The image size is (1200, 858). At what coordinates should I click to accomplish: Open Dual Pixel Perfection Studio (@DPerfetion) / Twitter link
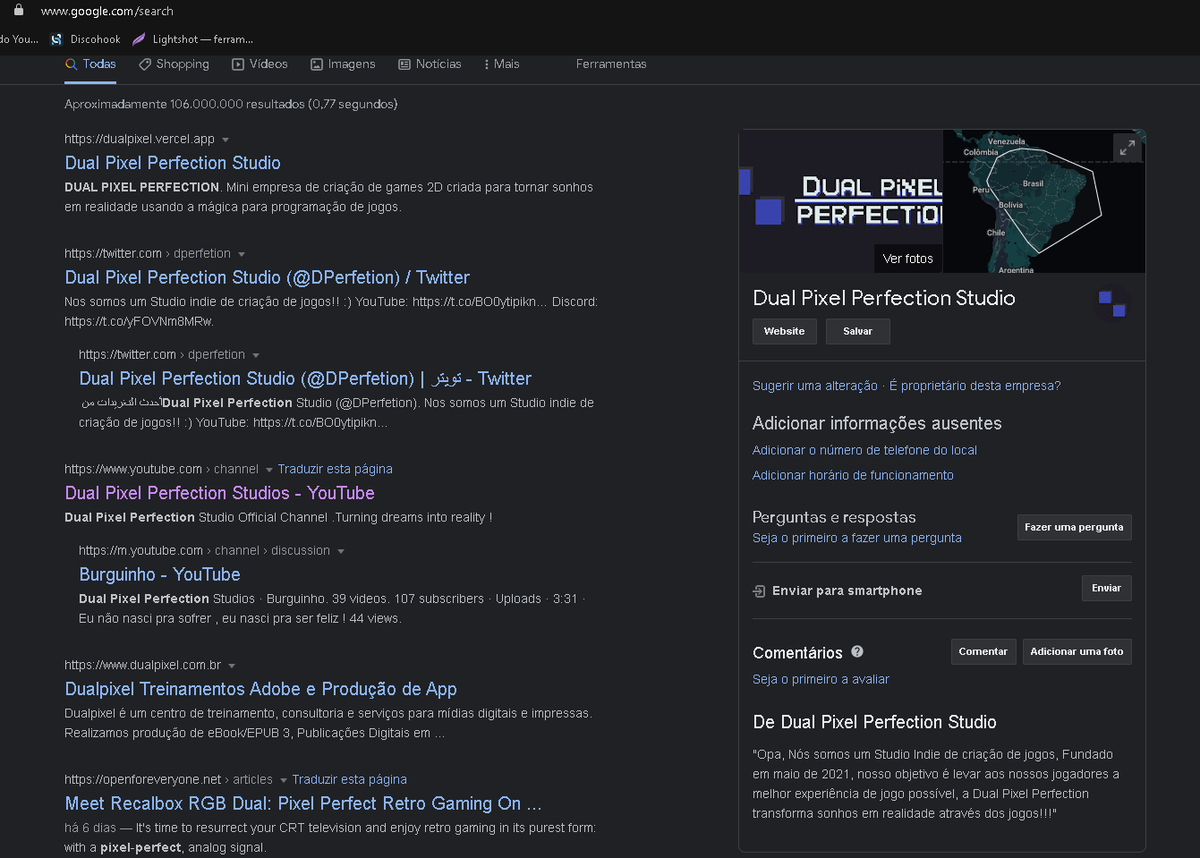pos(267,277)
